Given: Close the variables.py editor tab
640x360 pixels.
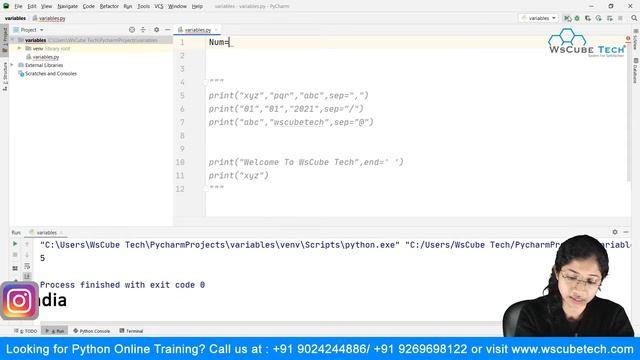Looking at the screenshot, I should point(216,30).
